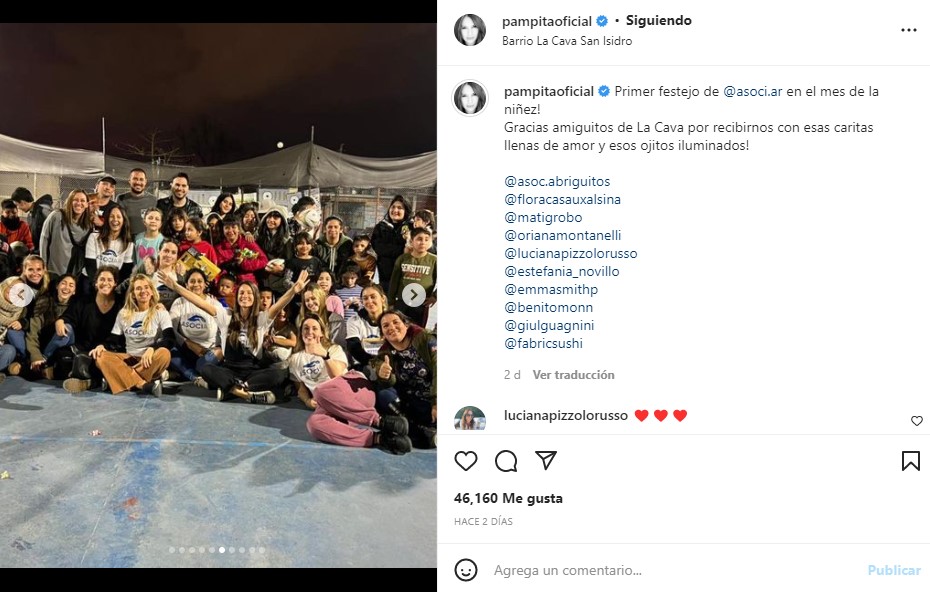The height and width of the screenshot is (592, 930).
Task: Share the post via paper plane icon
Action: point(546,460)
